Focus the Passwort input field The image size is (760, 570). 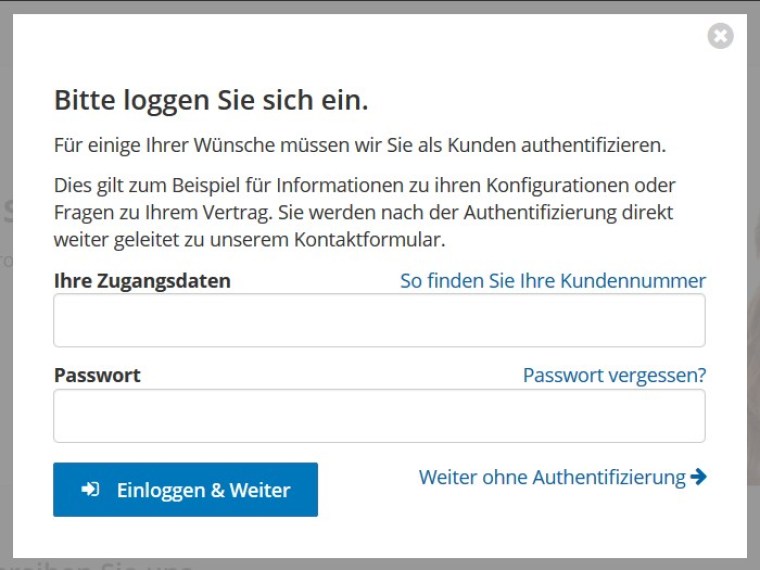pos(379,416)
